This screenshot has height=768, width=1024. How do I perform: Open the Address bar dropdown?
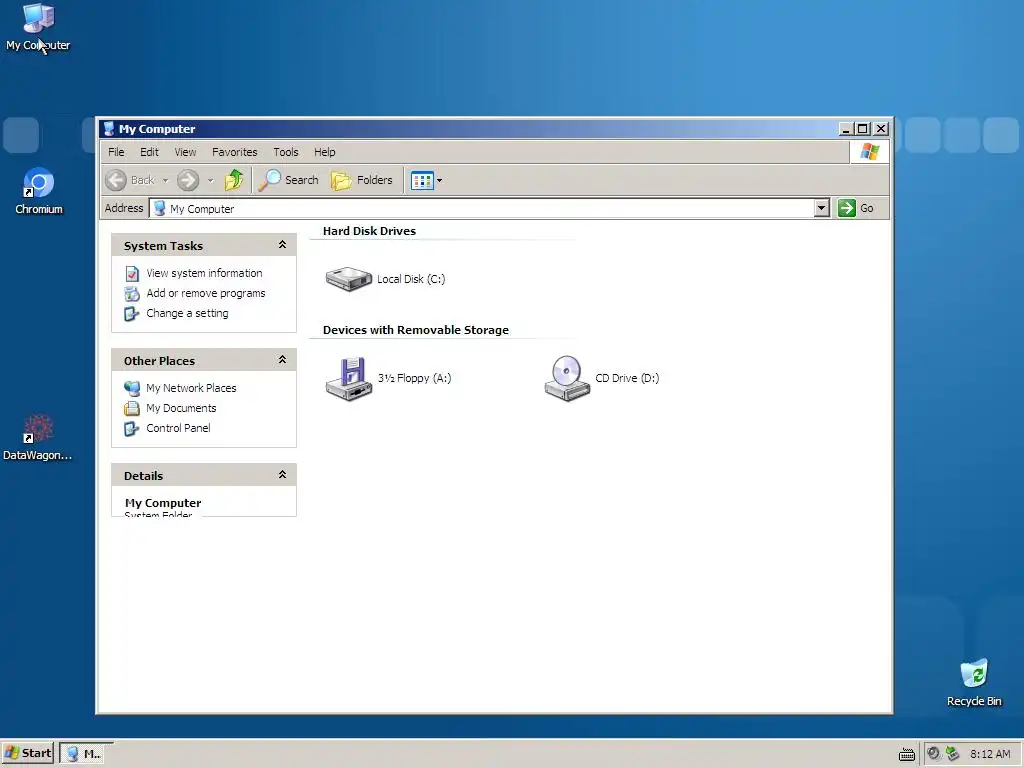click(822, 208)
